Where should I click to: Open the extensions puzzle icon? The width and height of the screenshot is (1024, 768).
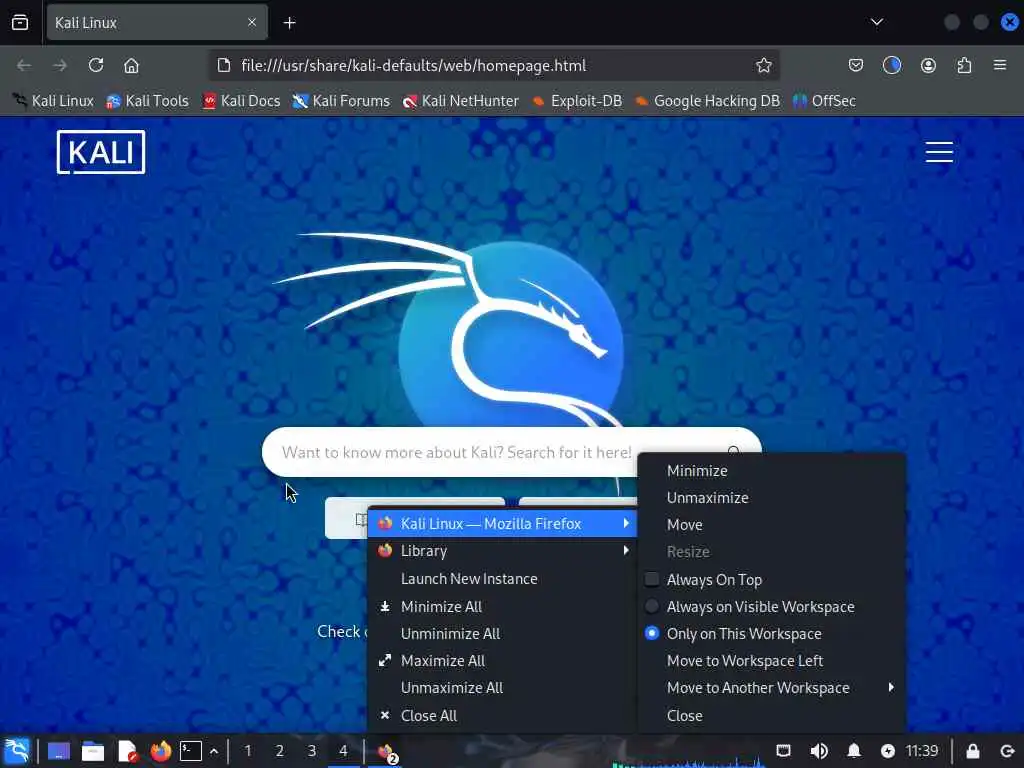[964, 65]
